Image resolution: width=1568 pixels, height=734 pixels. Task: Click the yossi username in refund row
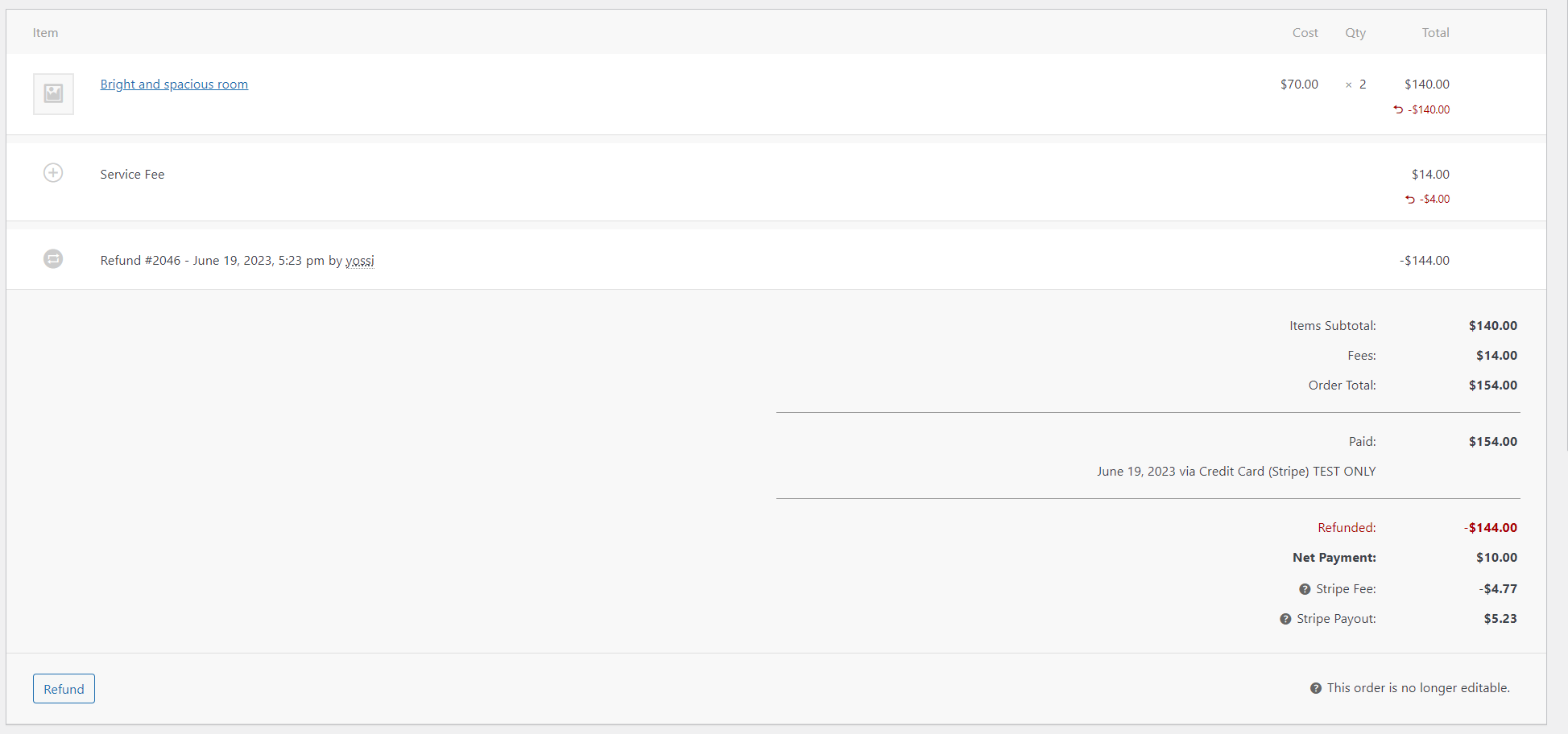(360, 260)
